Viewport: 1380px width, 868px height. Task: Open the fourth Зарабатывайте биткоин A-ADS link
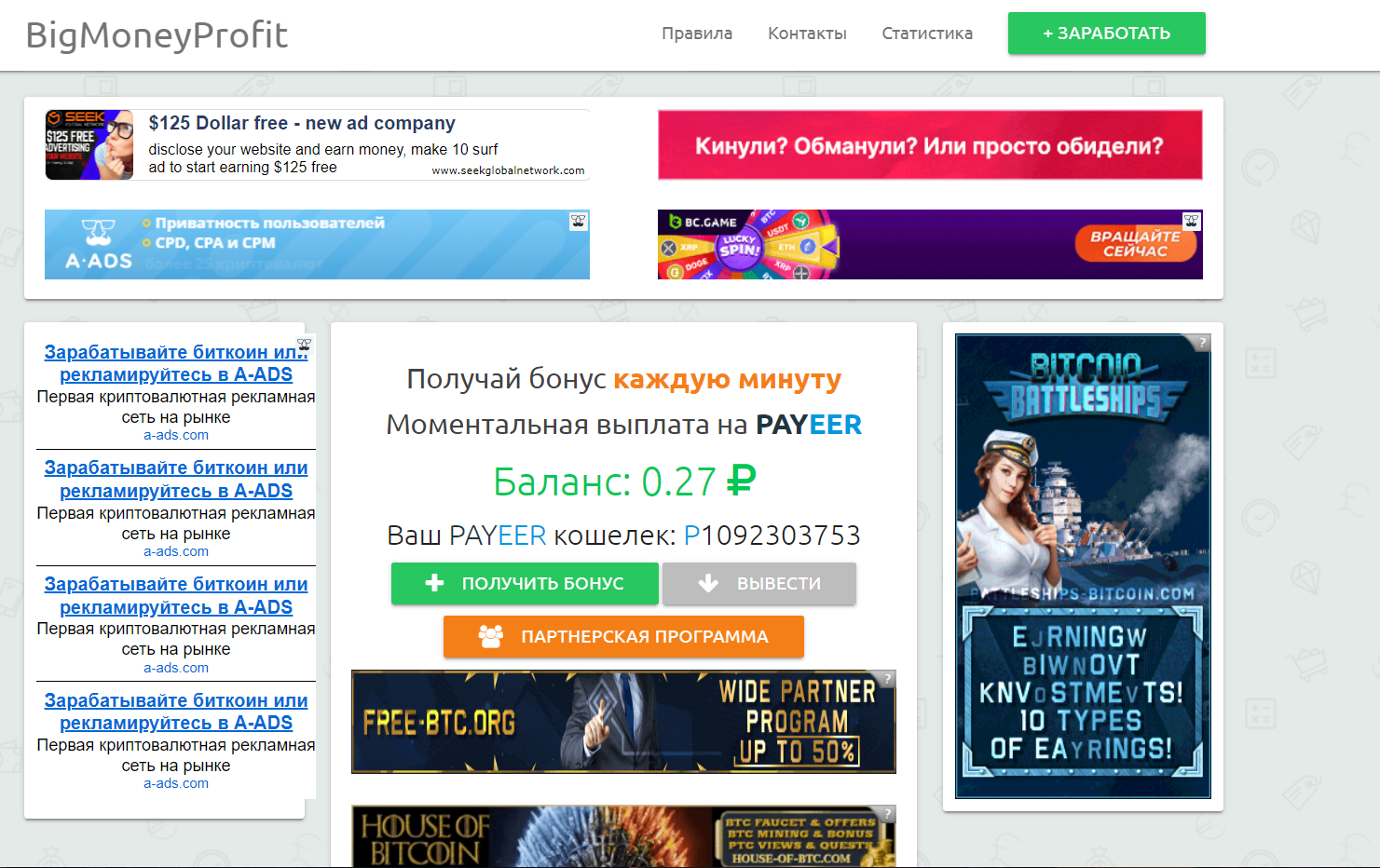pos(176,712)
